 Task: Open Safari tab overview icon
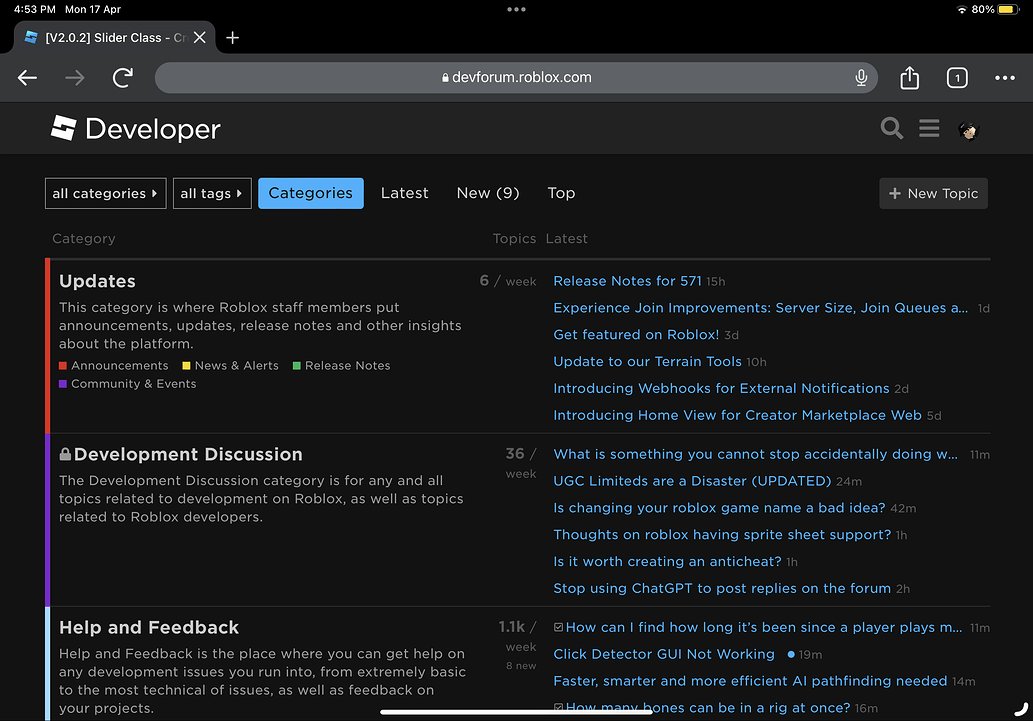956,77
